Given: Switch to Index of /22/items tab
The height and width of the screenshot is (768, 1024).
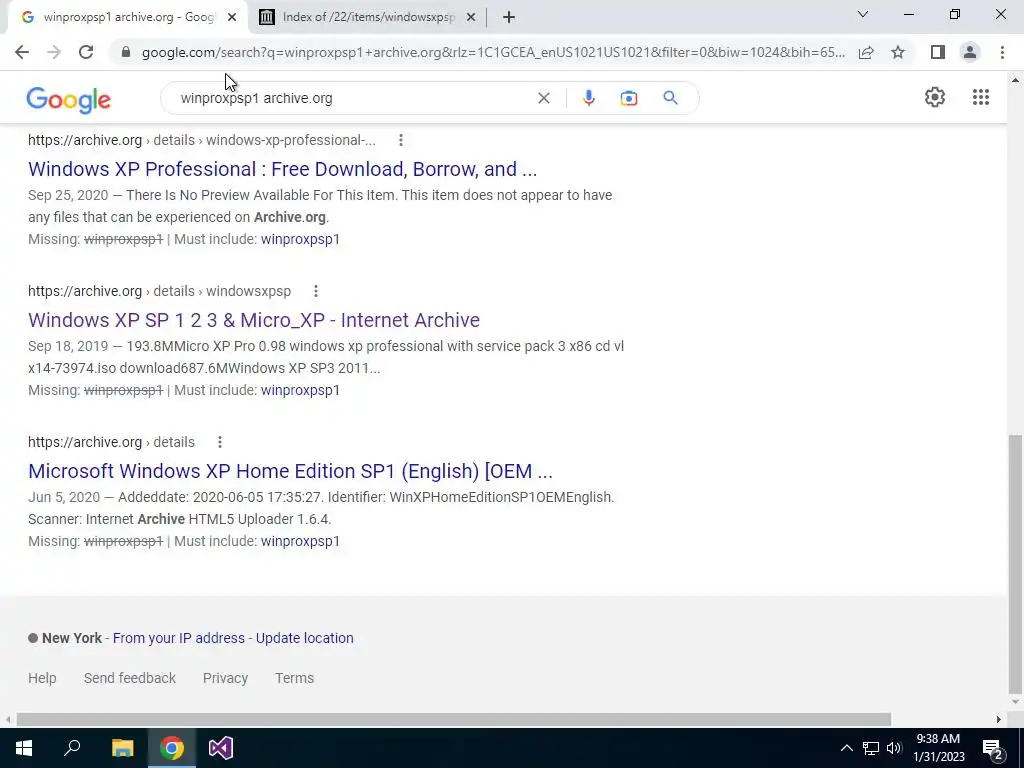Looking at the screenshot, I should pyautogui.click(x=369, y=17).
